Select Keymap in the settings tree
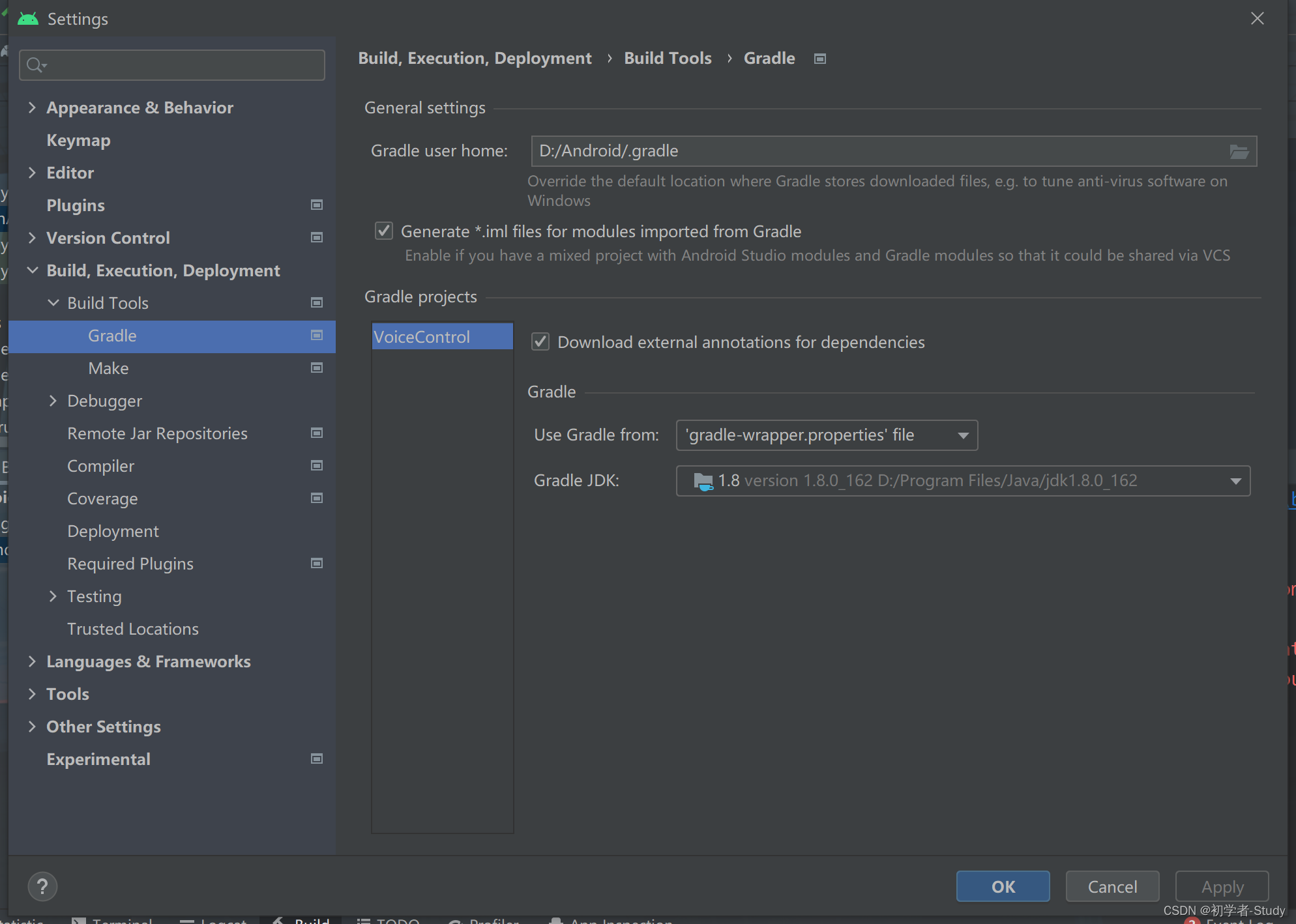Image resolution: width=1296 pixels, height=924 pixels. pos(78,140)
